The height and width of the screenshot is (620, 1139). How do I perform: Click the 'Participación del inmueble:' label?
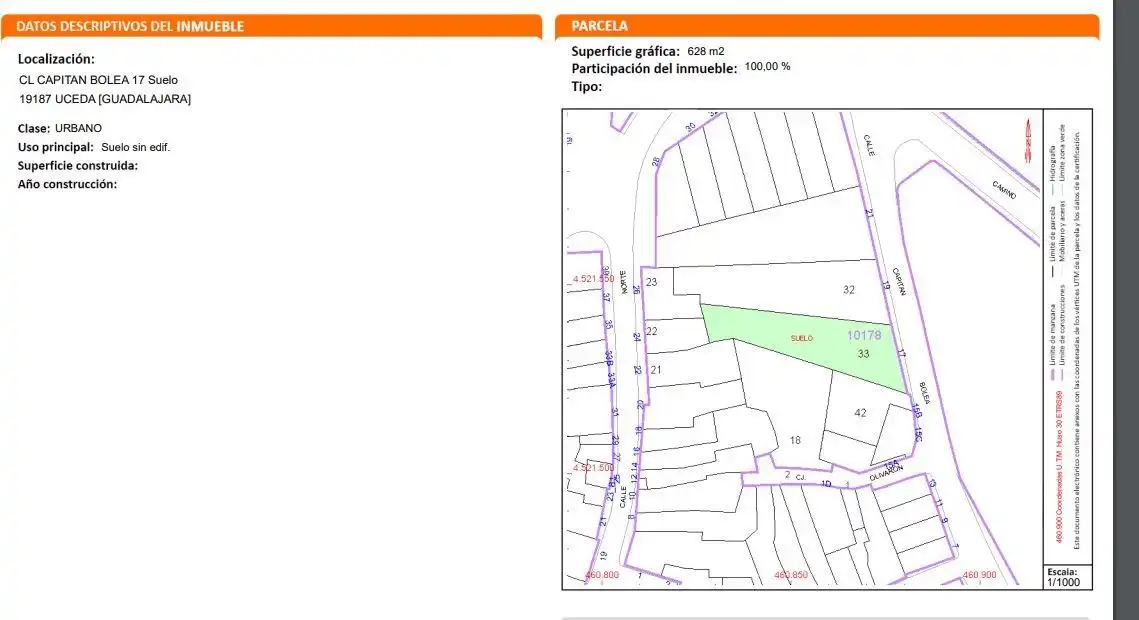pos(654,69)
